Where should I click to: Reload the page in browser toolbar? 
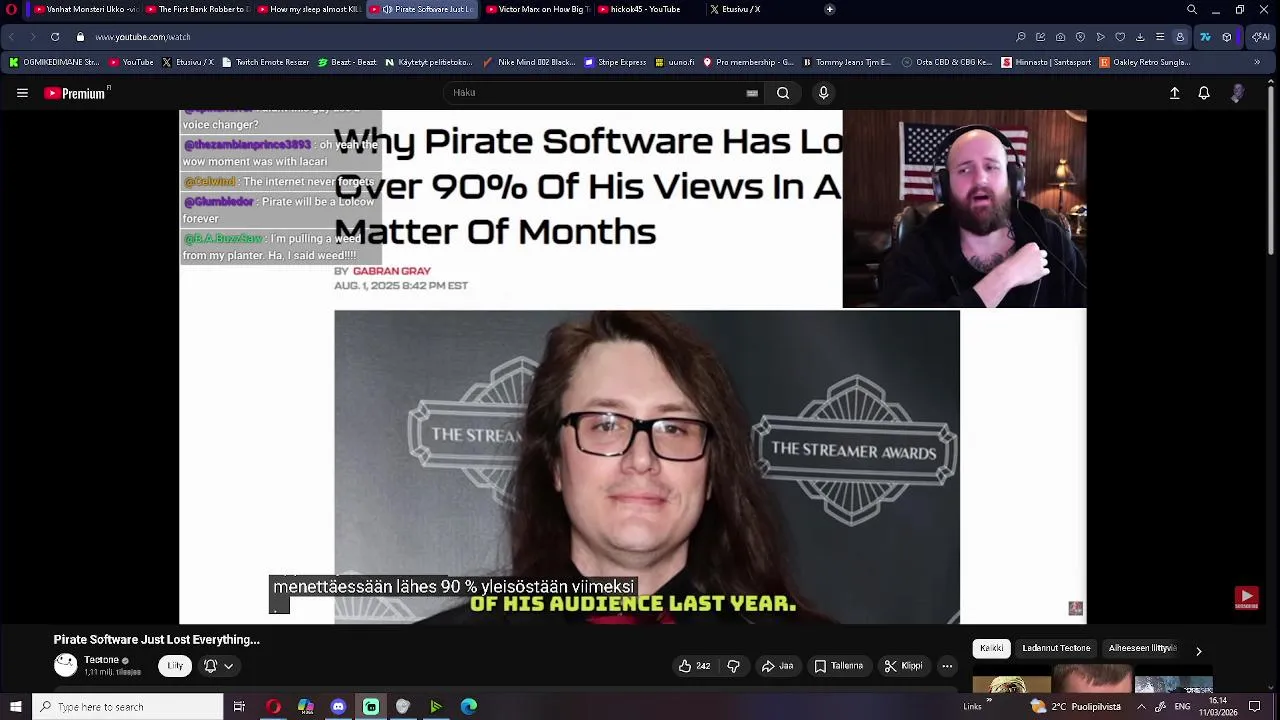[x=55, y=37]
